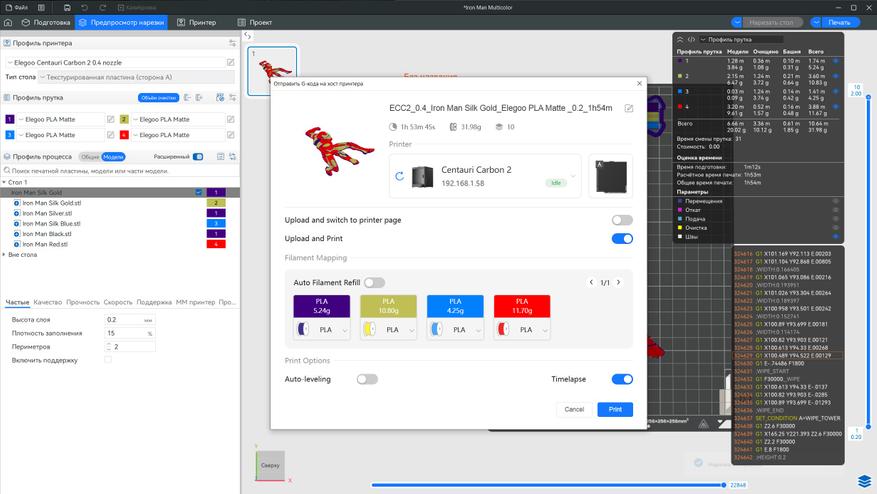Switch to the Подготовка tab

tap(46, 22)
